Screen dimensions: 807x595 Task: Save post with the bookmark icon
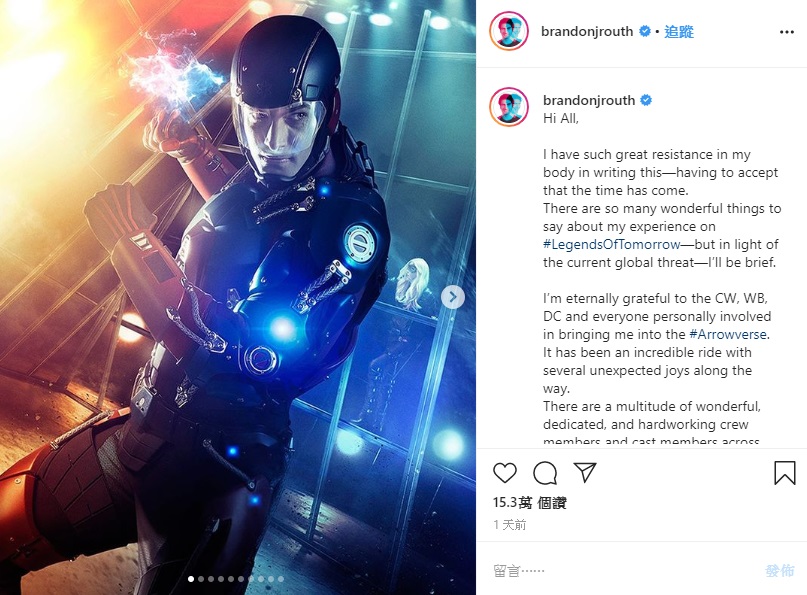click(785, 472)
